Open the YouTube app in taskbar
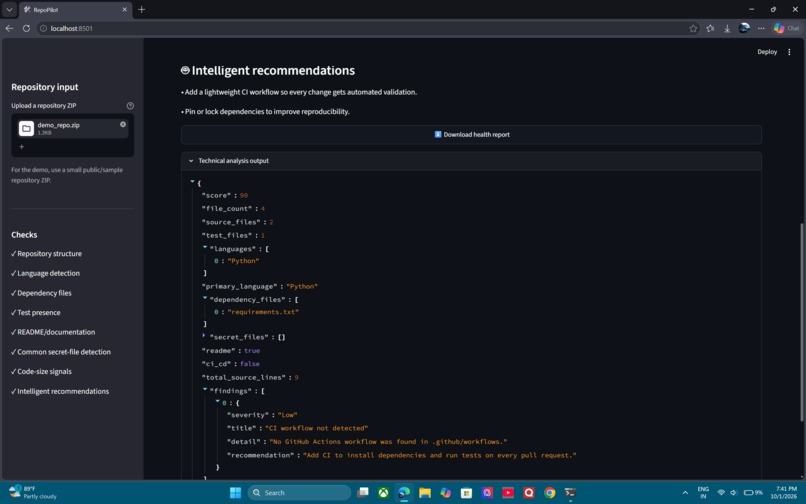The image size is (806, 504). pyautogui.click(x=508, y=493)
